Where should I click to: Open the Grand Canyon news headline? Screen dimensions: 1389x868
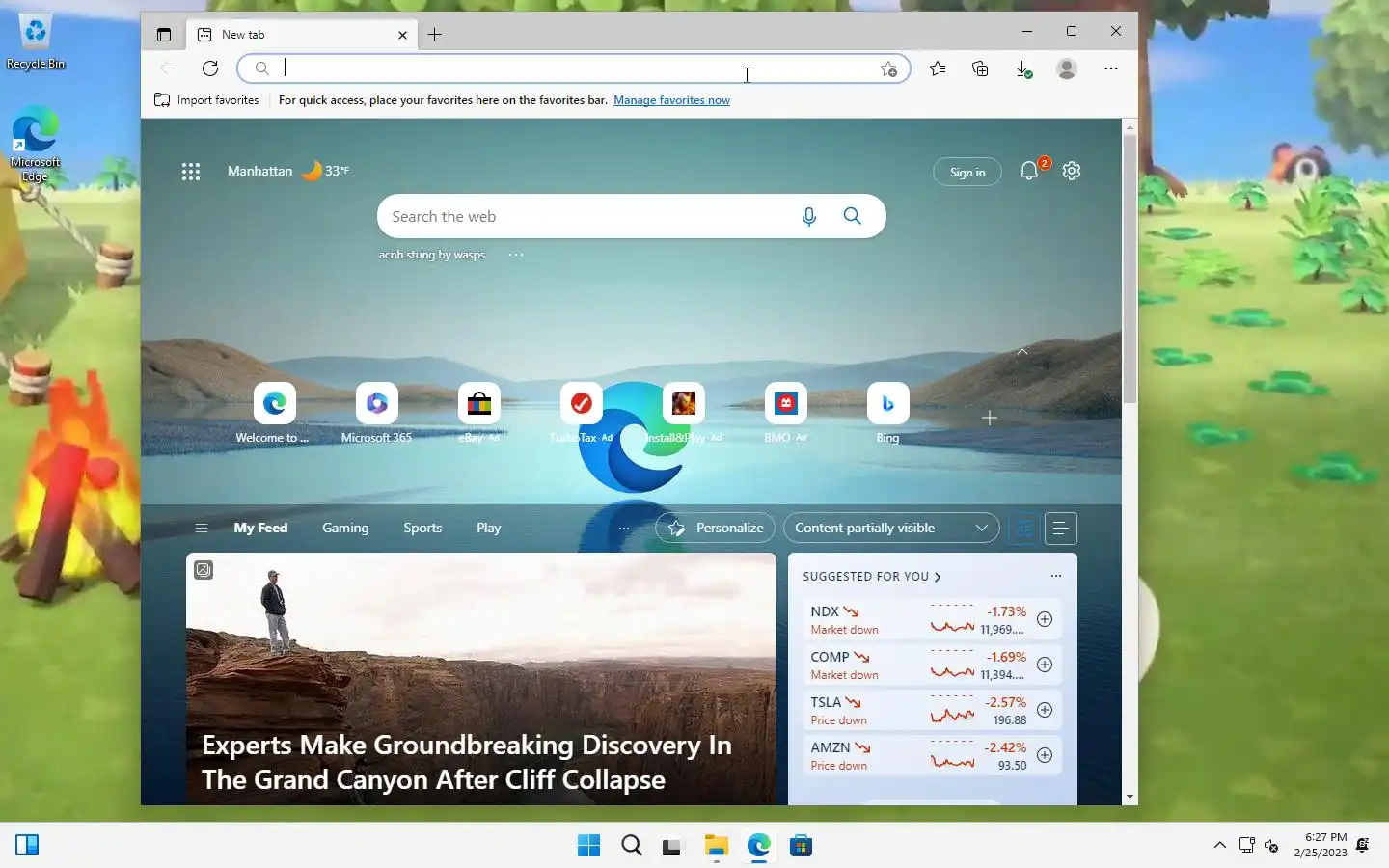[467, 762]
